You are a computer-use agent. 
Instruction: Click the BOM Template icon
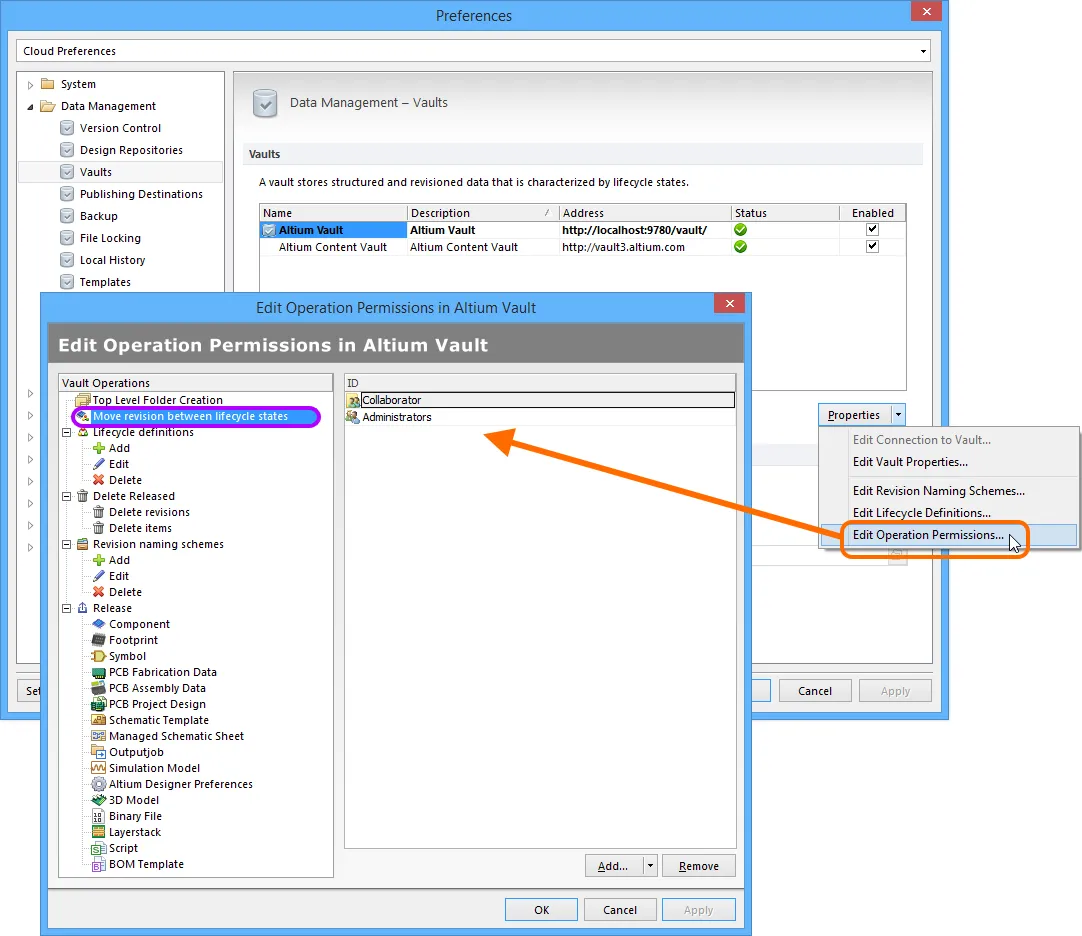(99, 864)
